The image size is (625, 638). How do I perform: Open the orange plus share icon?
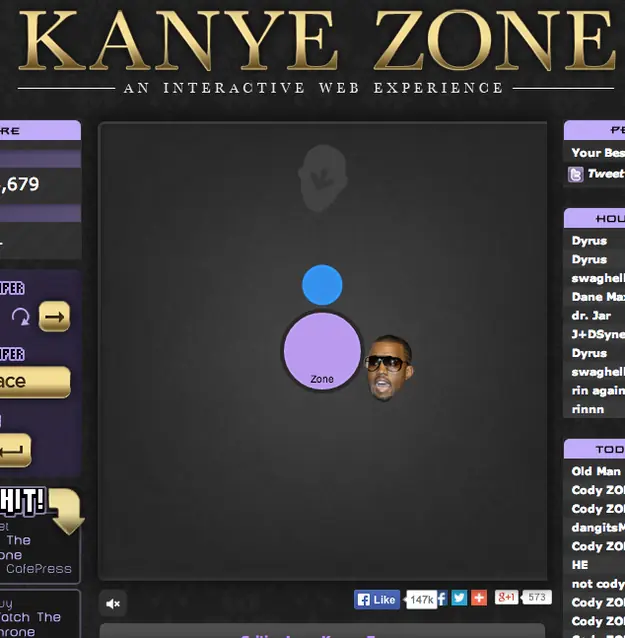pyautogui.click(x=479, y=598)
